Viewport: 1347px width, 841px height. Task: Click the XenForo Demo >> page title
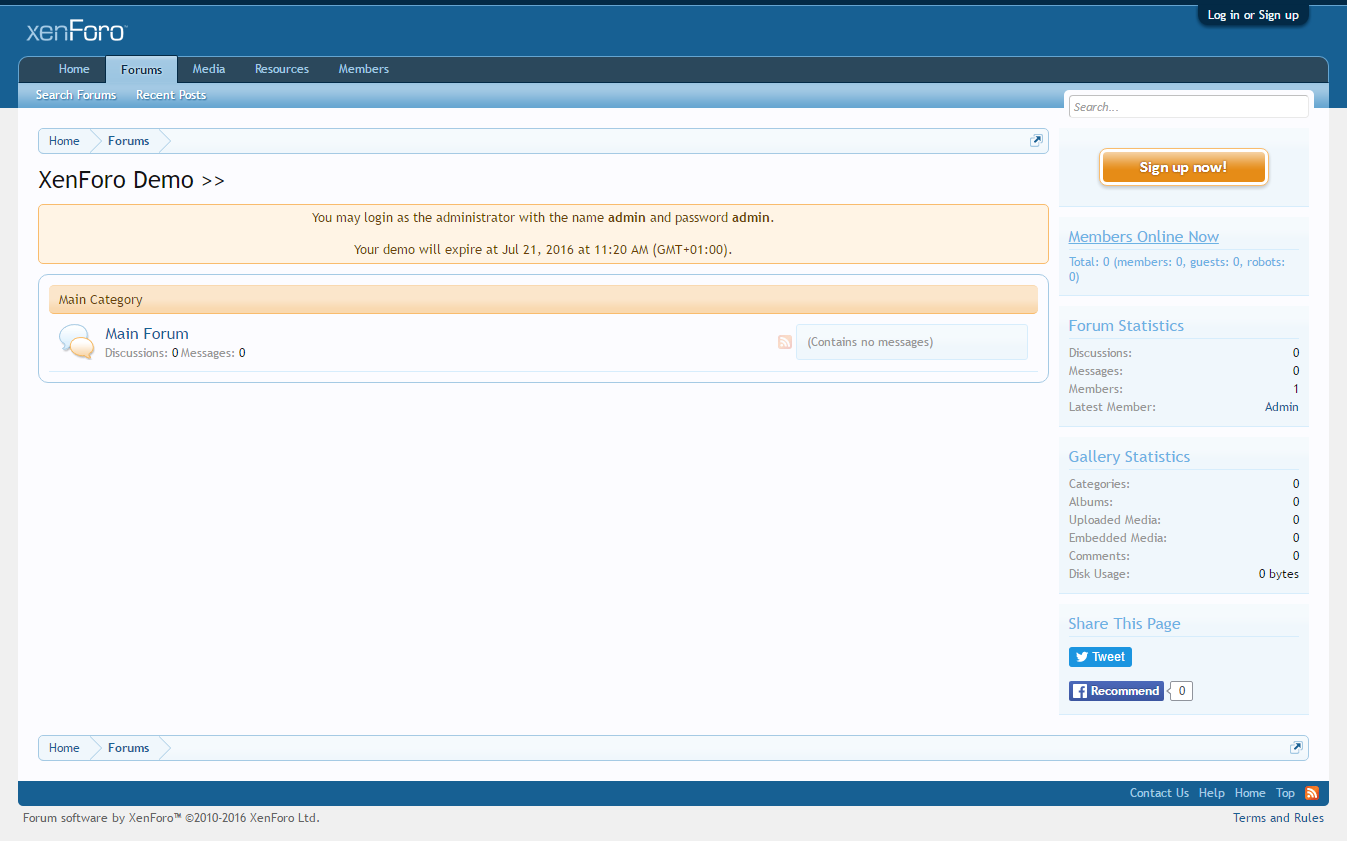click(x=131, y=181)
